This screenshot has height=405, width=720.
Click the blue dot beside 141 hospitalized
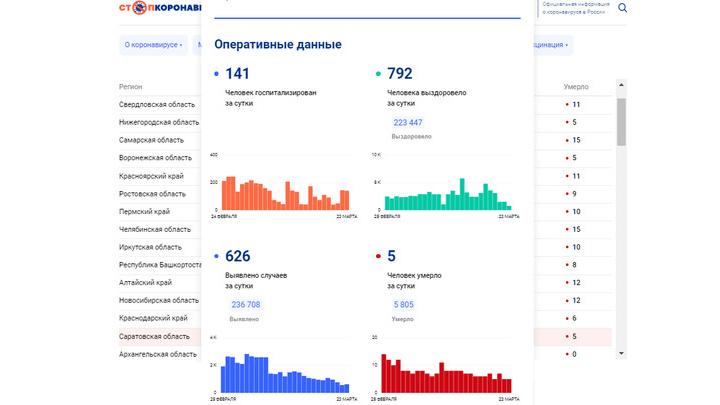pyautogui.click(x=216, y=74)
